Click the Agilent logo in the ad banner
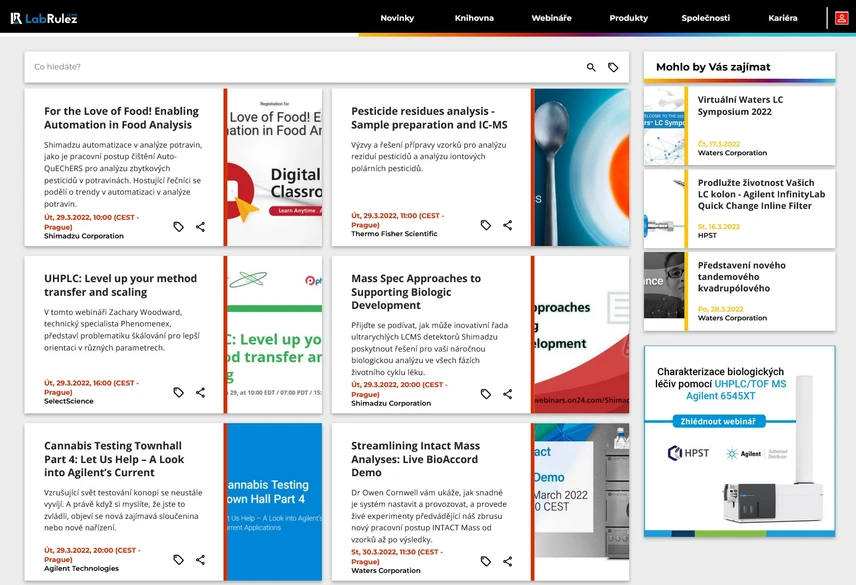The width and height of the screenshot is (856, 585). (744, 453)
